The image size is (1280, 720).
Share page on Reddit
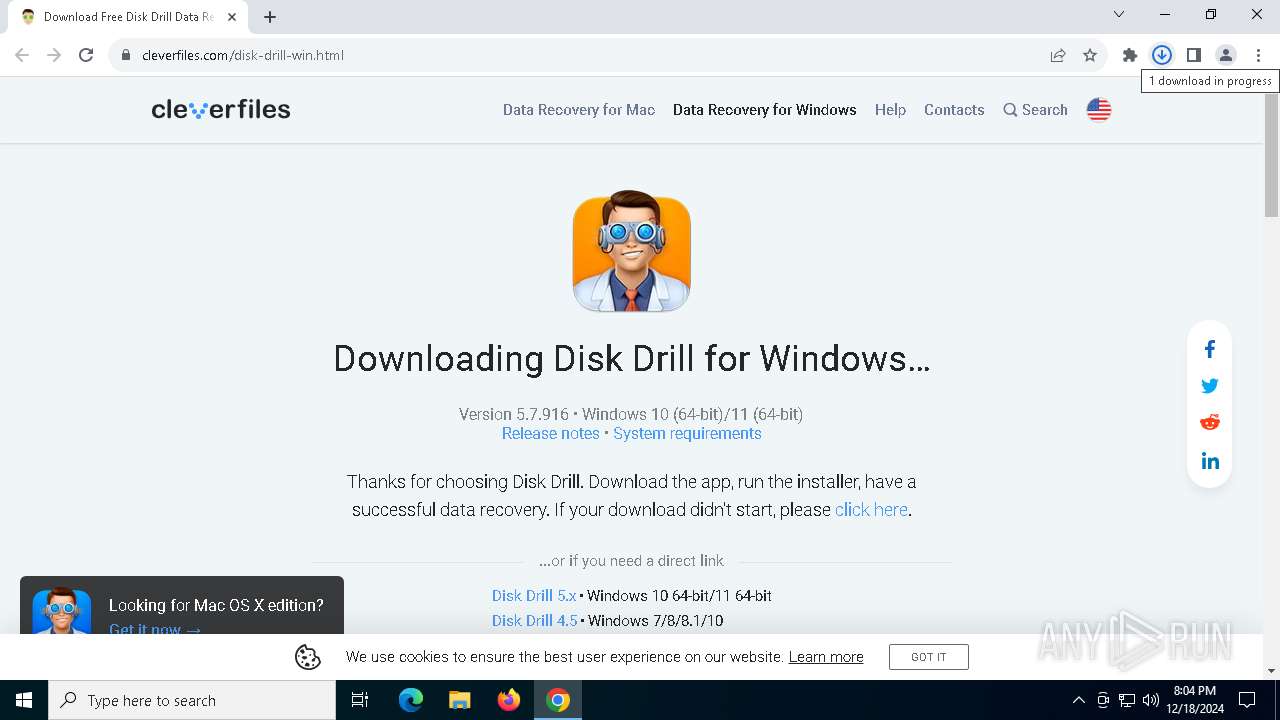1210,422
